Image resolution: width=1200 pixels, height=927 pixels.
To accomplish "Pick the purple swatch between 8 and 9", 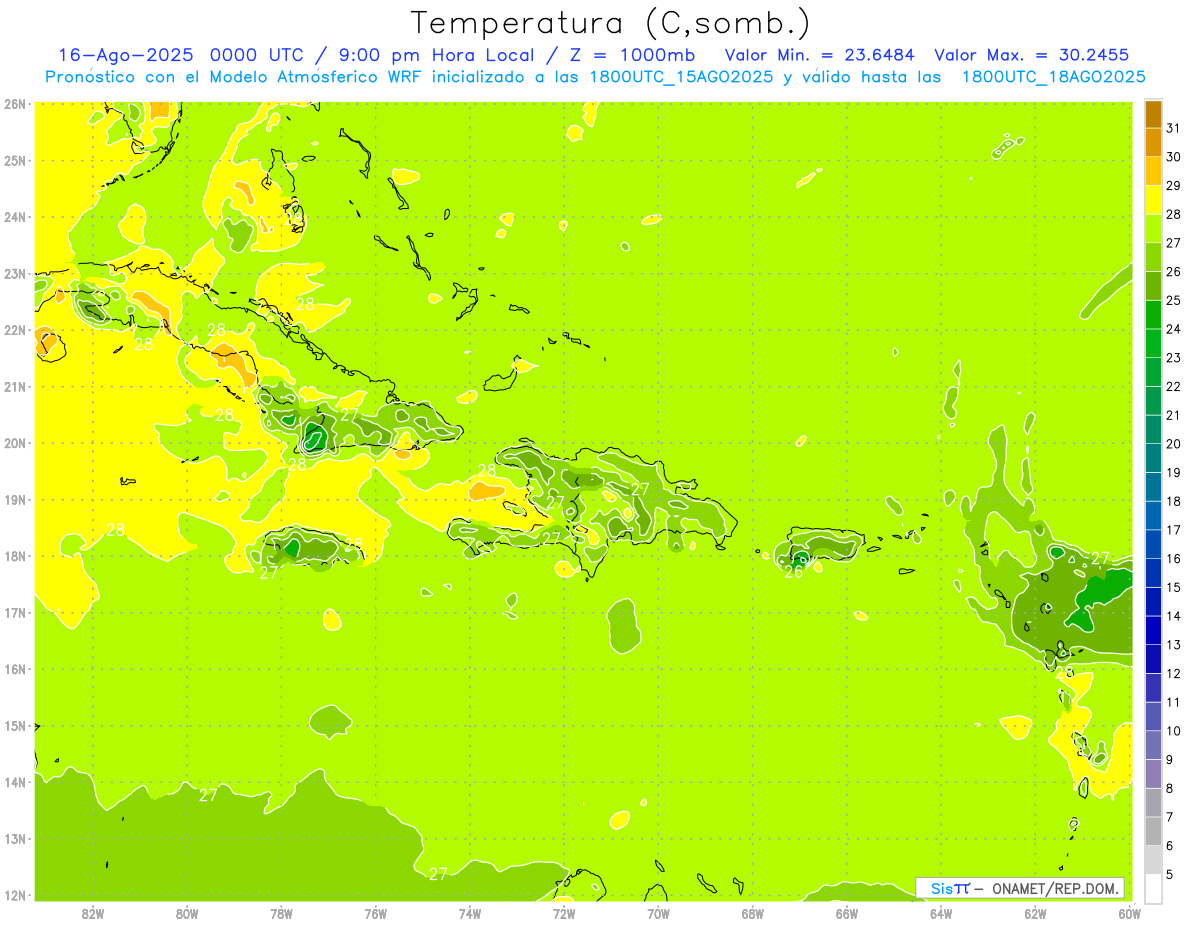I will [1153, 774].
